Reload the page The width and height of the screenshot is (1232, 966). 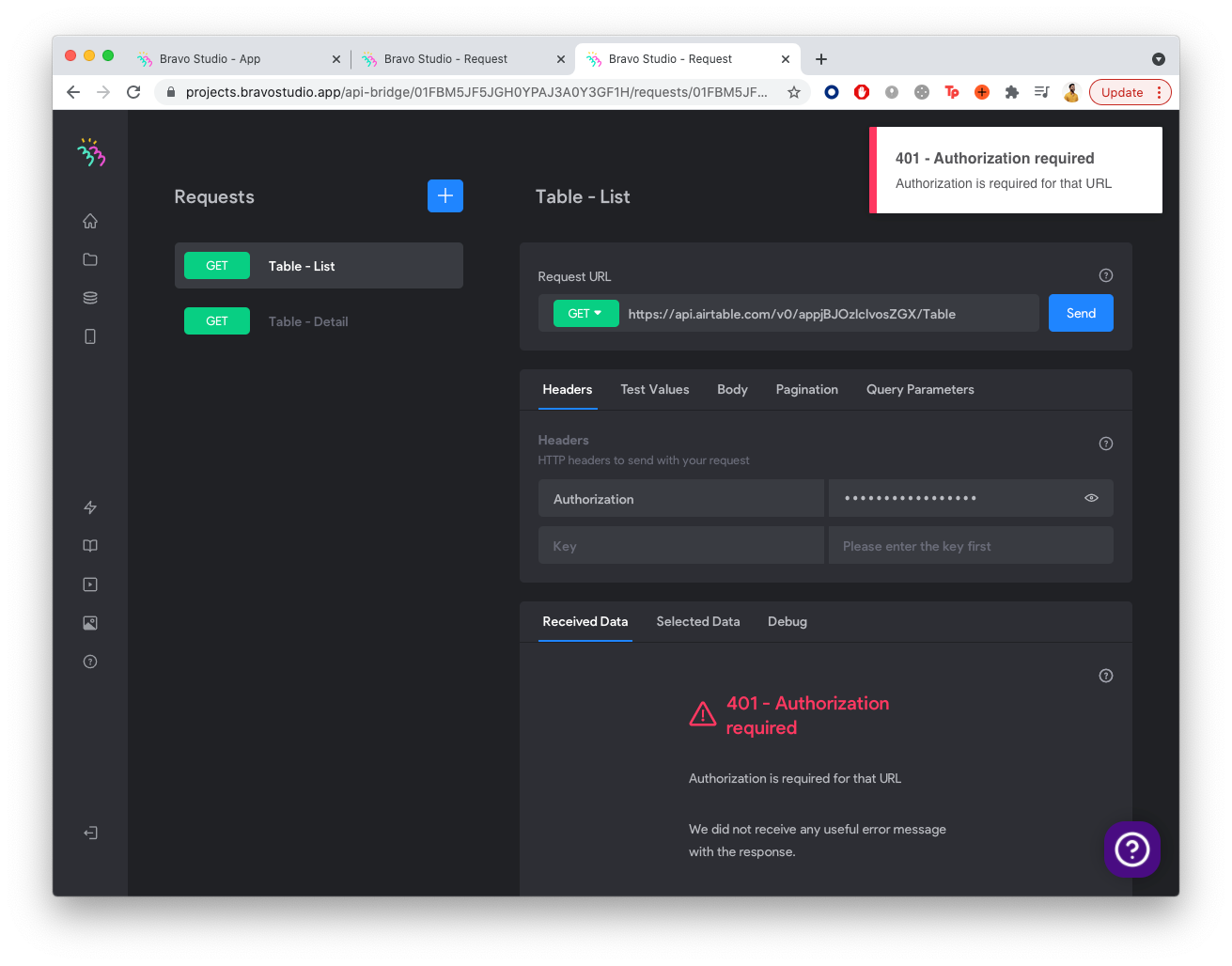pos(133,92)
